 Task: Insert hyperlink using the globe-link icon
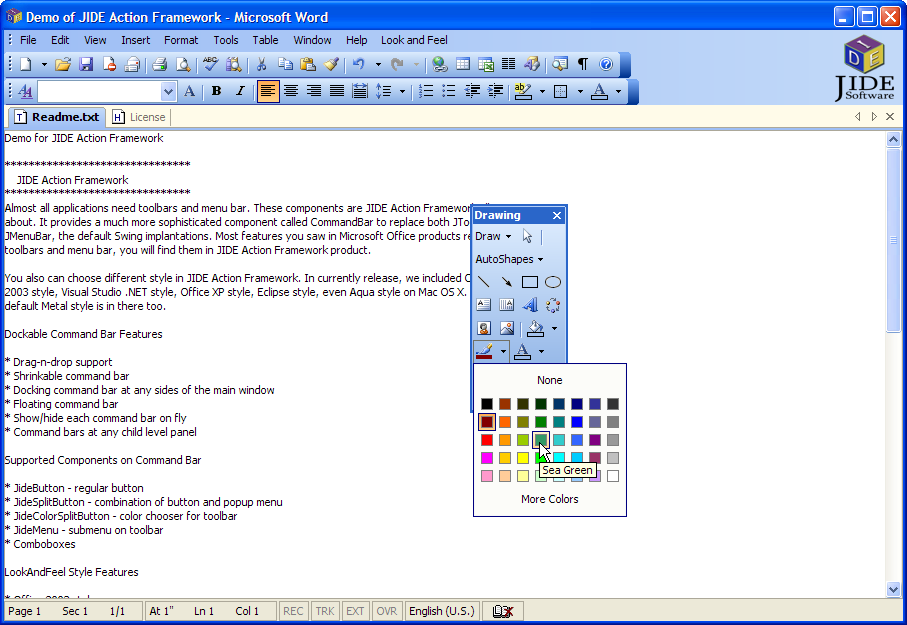440,64
